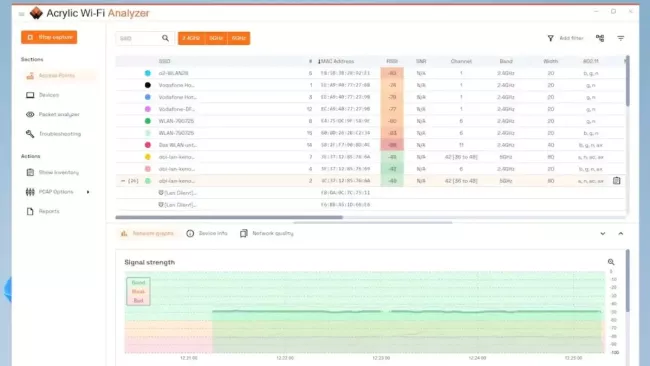Click the PCAP Options sliders icon
The image size is (650, 366).
pyautogui.click(x=30, y=192)
